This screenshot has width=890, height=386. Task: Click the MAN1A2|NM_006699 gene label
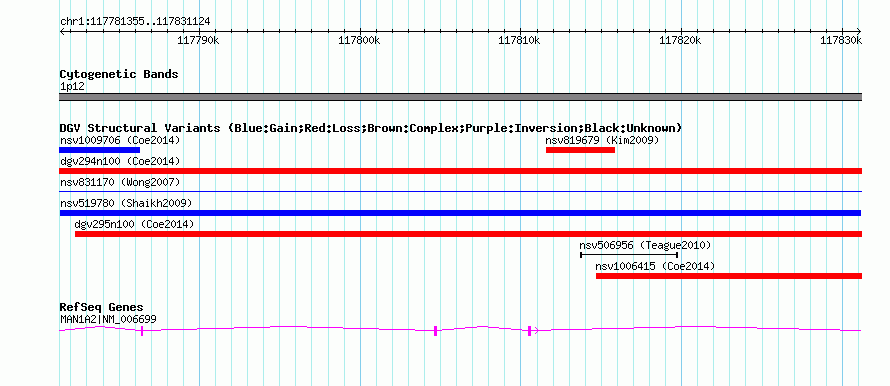[x=108, y=320]
